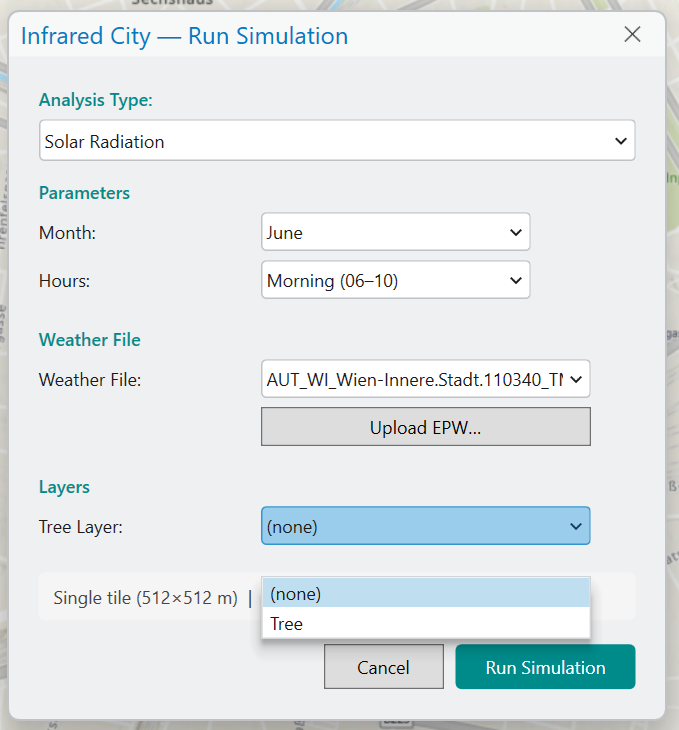This screenshot has width=679, height=730.
Task: Open the Month dropdown set to June
Action: (x=395, y=232)
